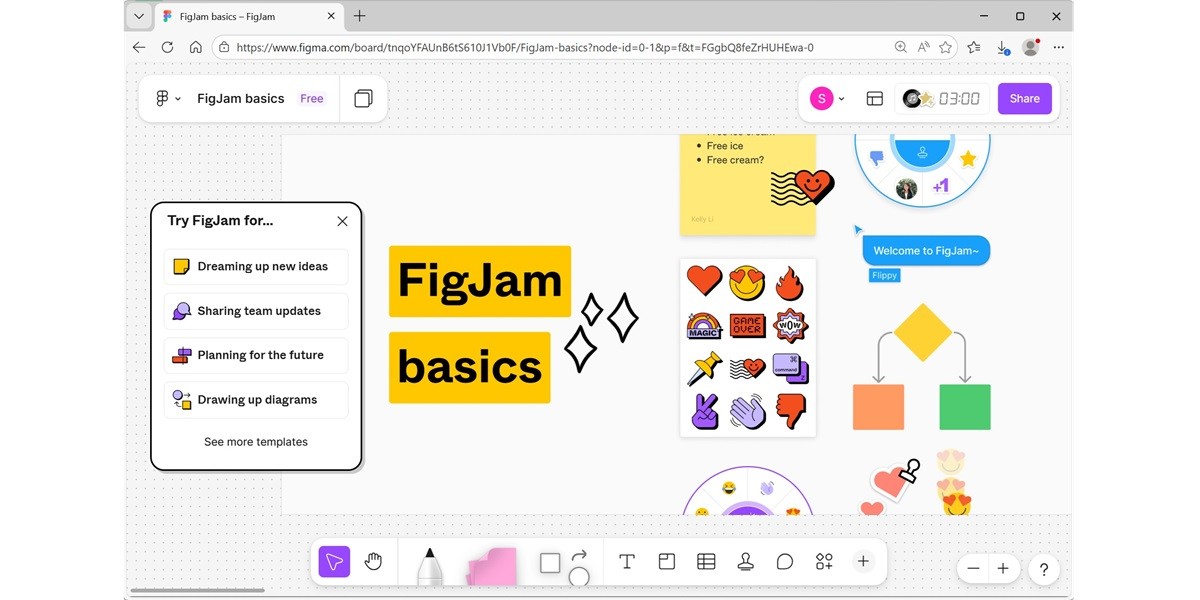
Task: Open the widgets and plugins picker
Action: pos(823,561)
